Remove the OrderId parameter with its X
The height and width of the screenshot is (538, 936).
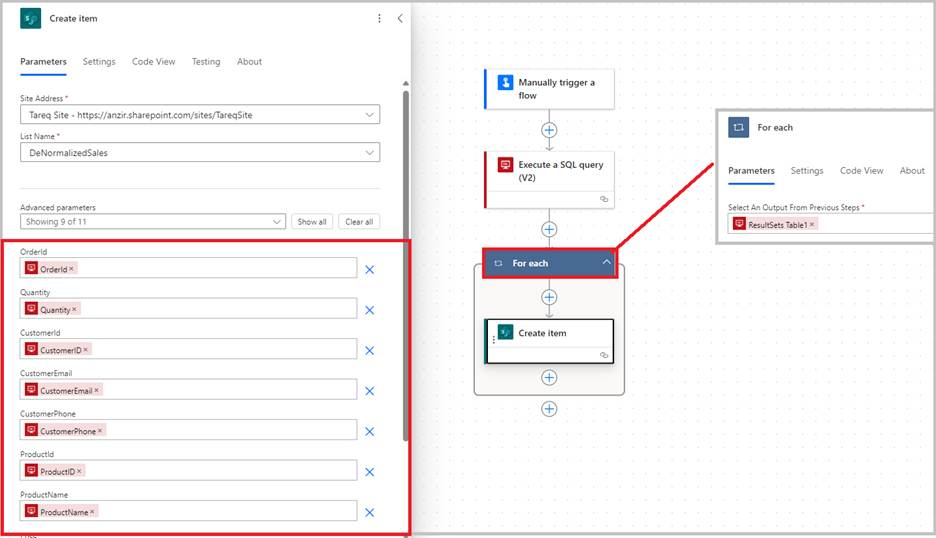[370, 270]
